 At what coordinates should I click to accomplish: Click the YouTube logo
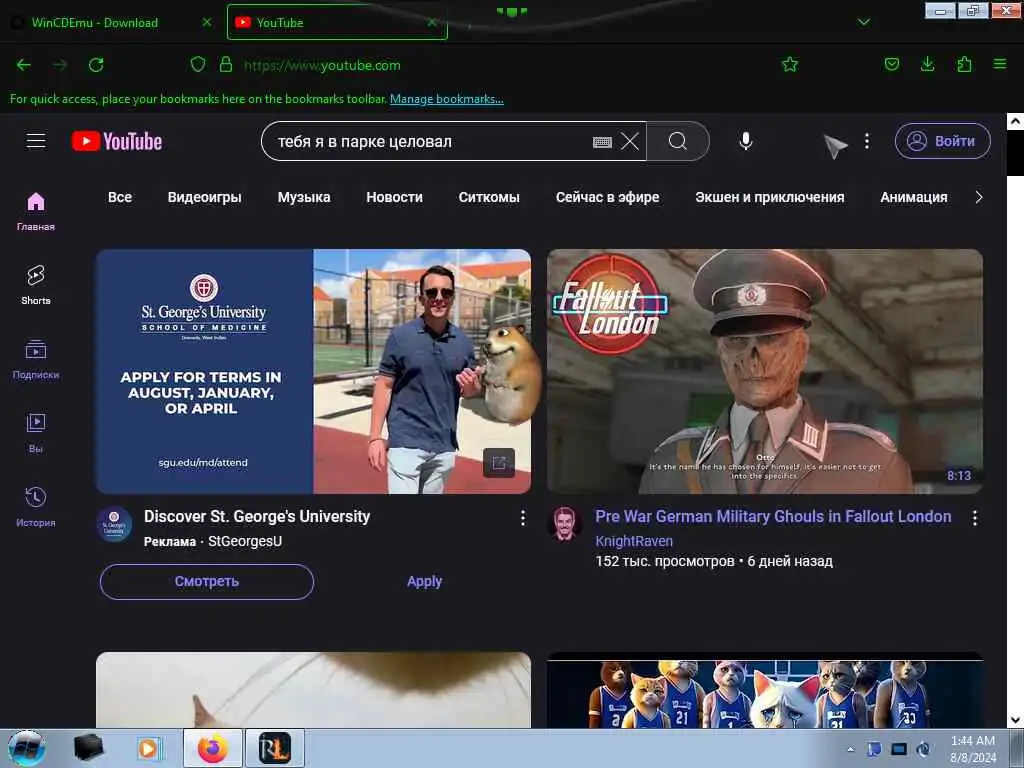(x=117, y=141)
